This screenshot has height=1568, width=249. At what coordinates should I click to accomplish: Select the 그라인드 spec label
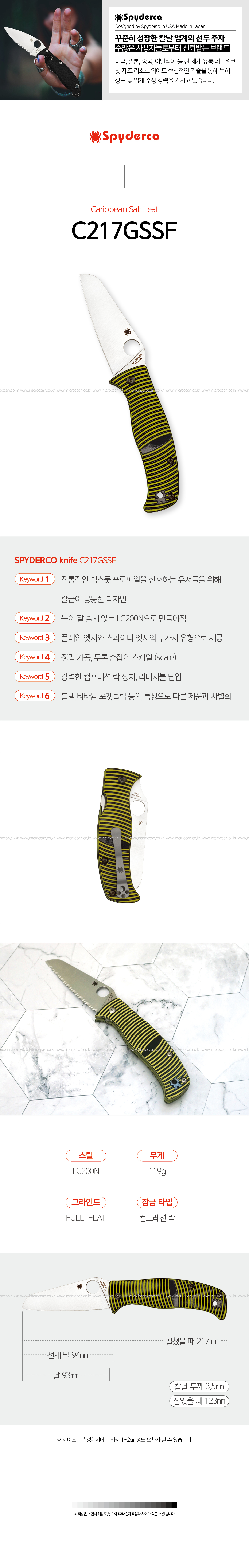click(86, 1202)
